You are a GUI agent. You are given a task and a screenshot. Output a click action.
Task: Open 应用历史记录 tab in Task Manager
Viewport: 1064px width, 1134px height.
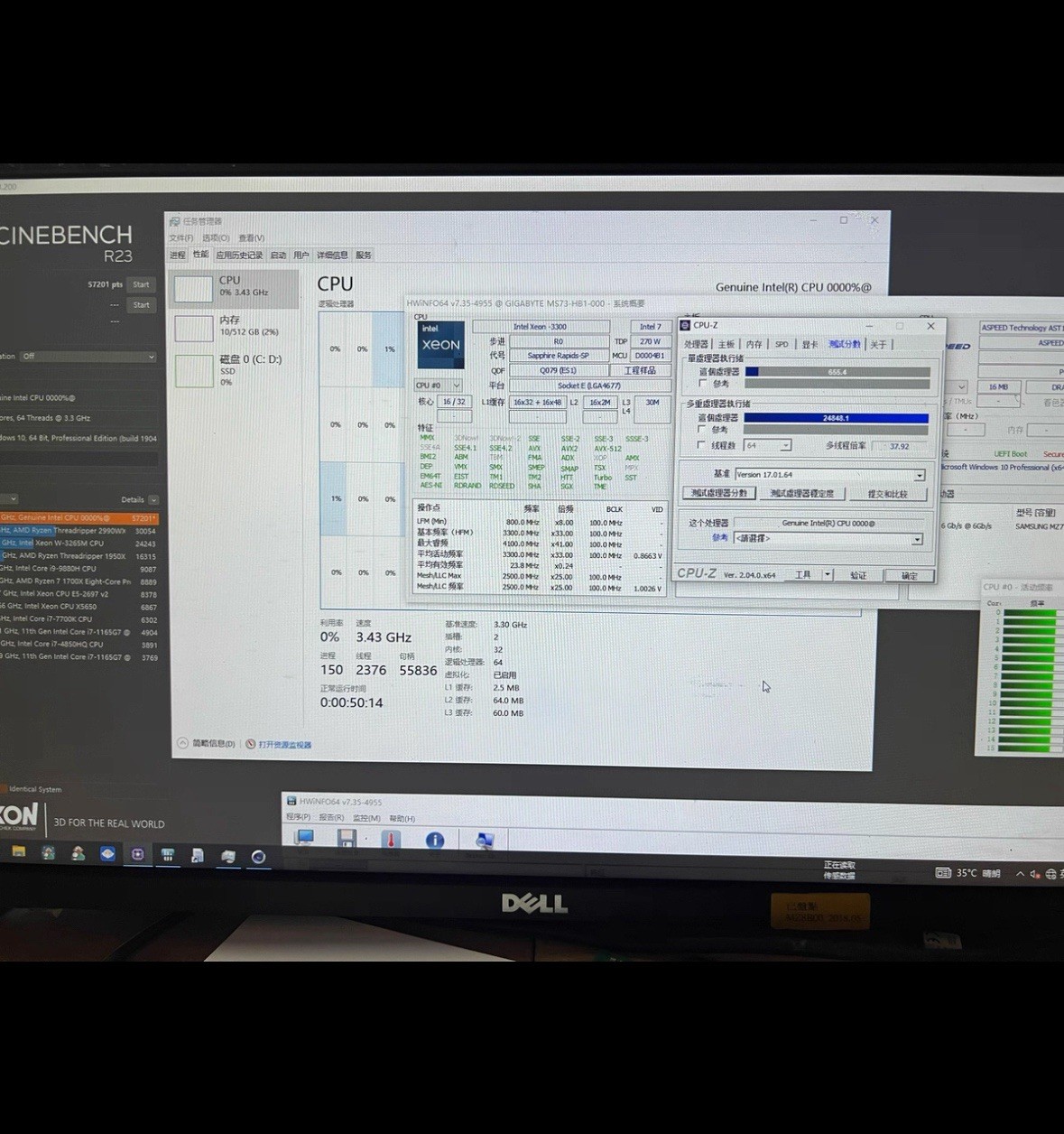coord(239,255)
